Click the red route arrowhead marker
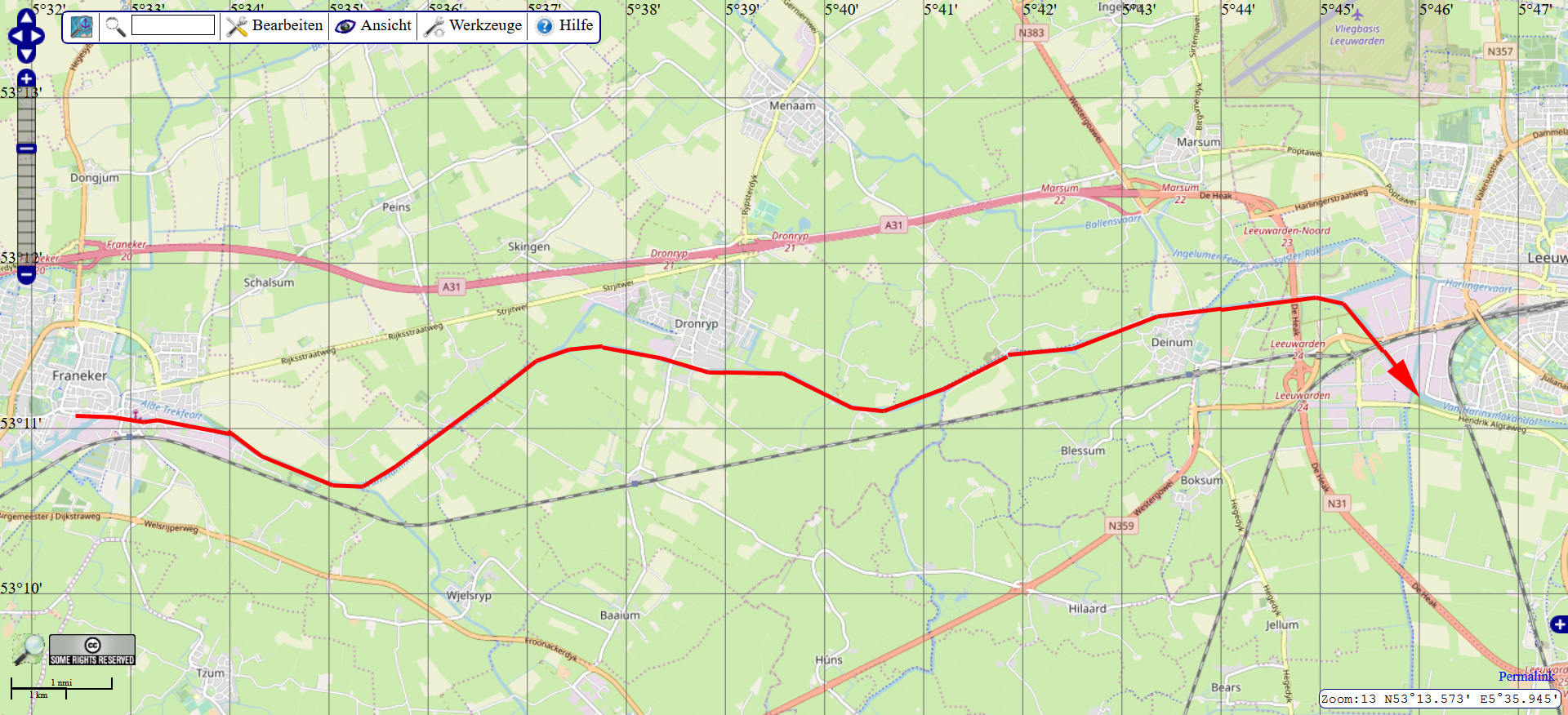 click(x=1405, y=380)
